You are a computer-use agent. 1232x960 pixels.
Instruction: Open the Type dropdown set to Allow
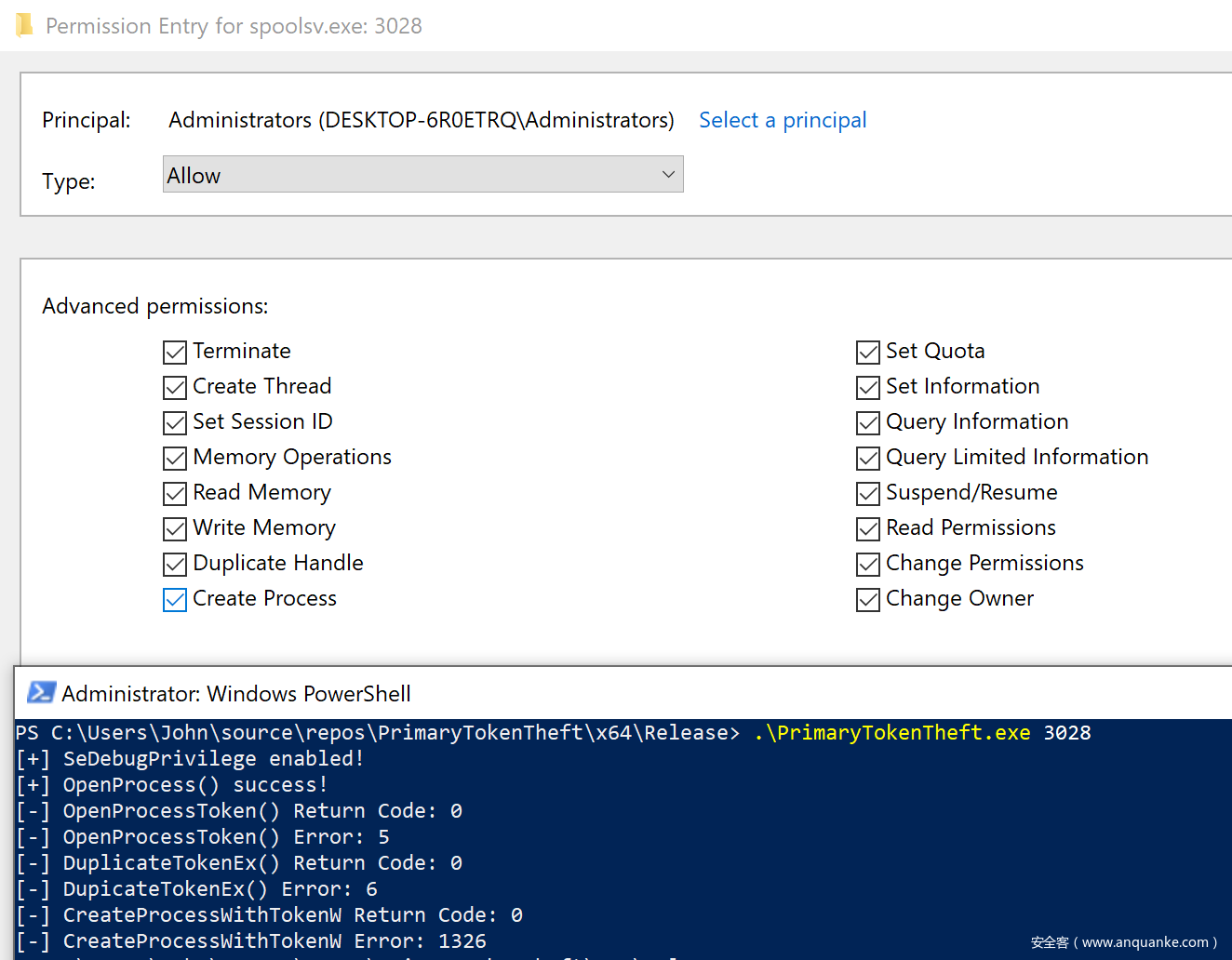pyautogui.click(x=422, y=175)
